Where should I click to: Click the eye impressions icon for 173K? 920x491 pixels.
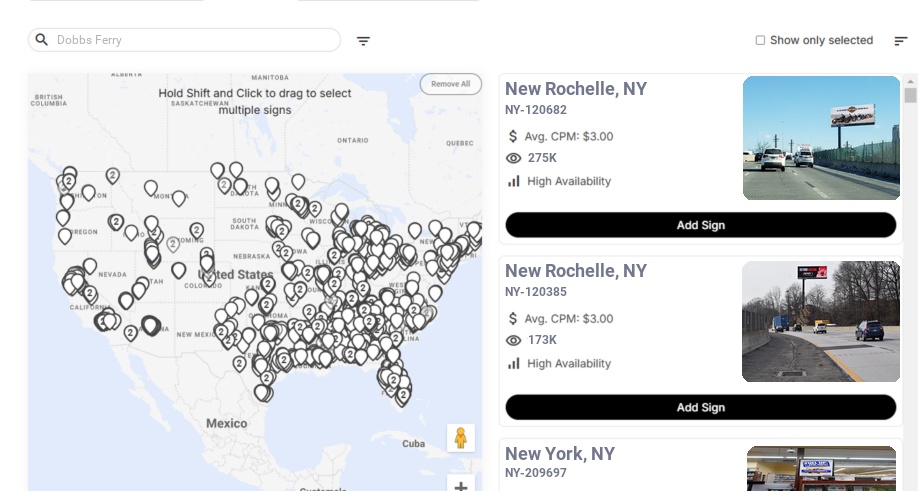(514, 340)
